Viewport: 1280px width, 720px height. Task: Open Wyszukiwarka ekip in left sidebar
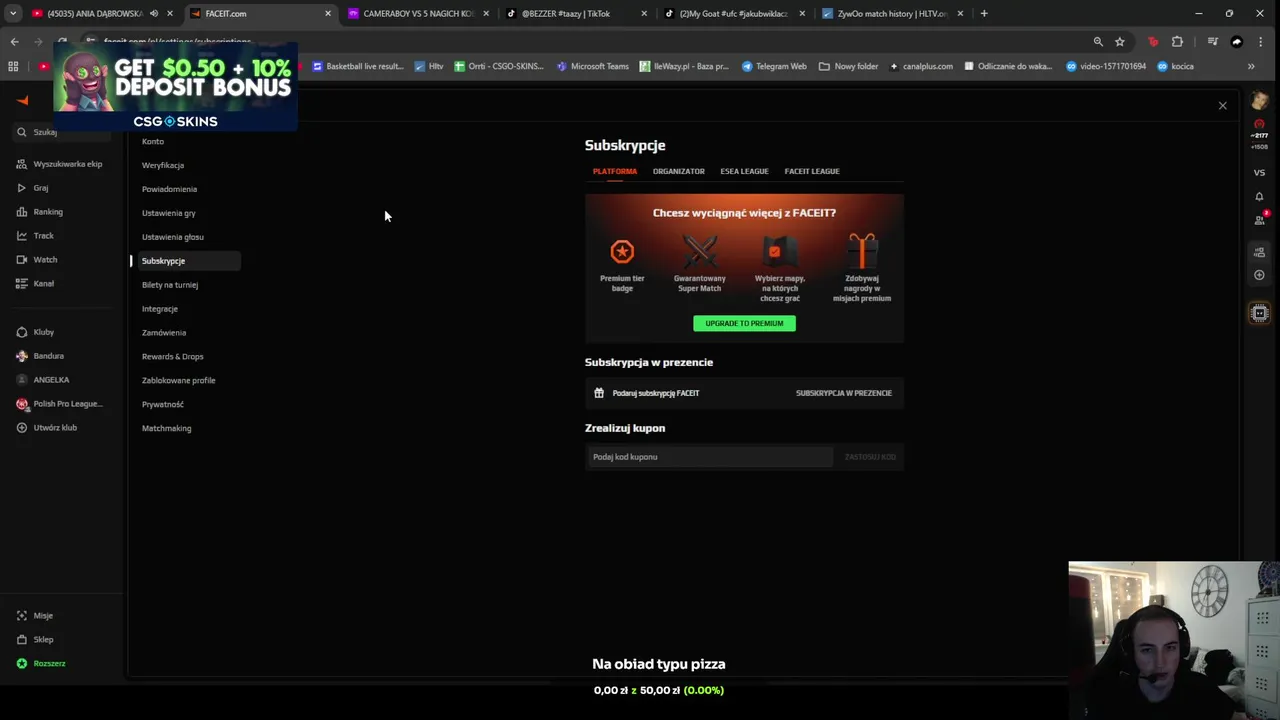[60, 164]
